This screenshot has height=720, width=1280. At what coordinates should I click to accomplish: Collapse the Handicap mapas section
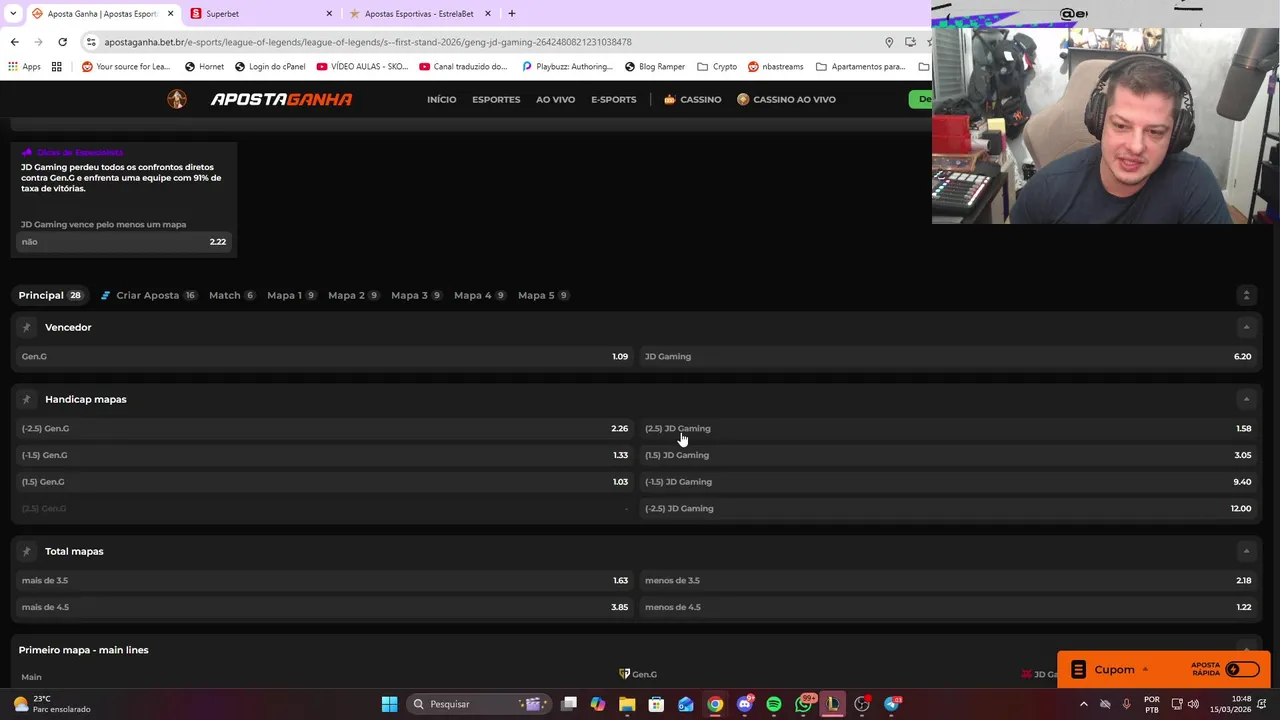click(x=1246, y=399)
